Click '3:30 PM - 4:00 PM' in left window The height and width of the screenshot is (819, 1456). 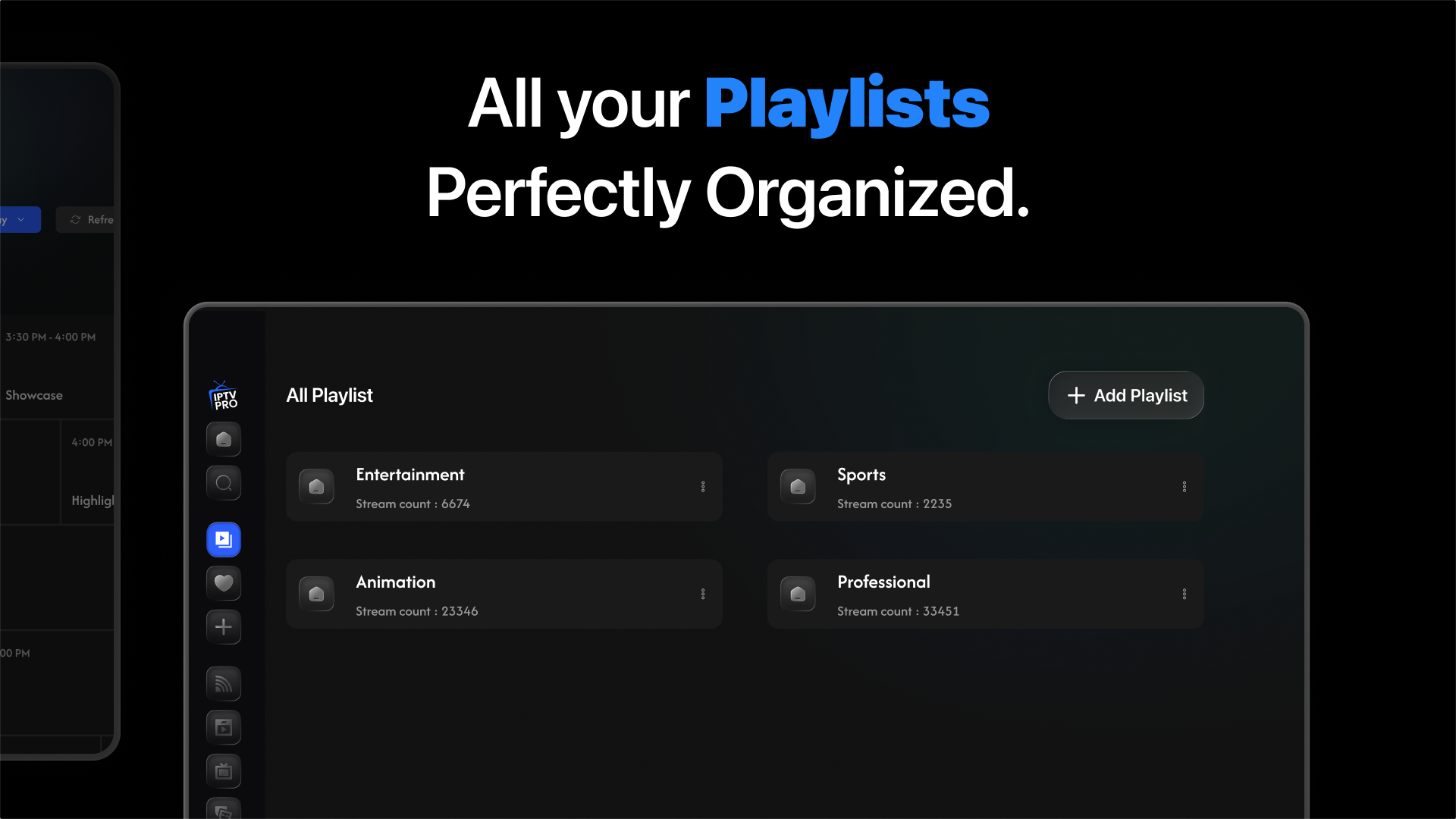tap(51, 337)
